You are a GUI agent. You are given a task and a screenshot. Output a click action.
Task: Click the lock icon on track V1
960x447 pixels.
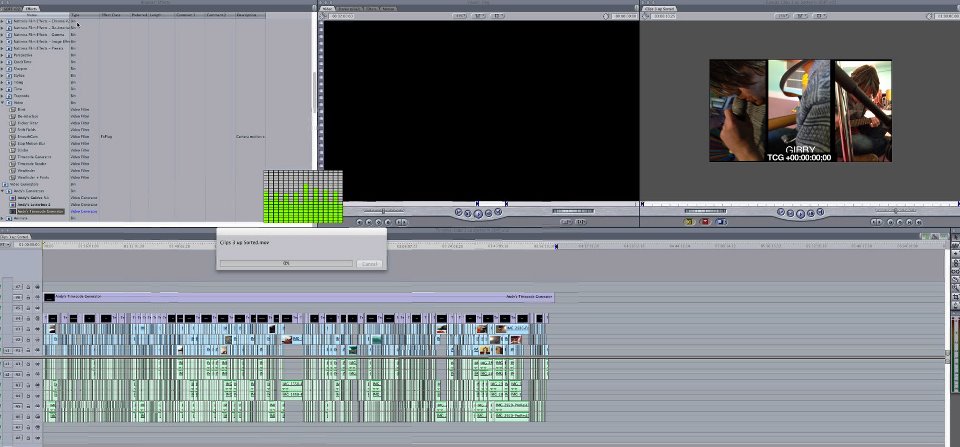pos(29,351)
